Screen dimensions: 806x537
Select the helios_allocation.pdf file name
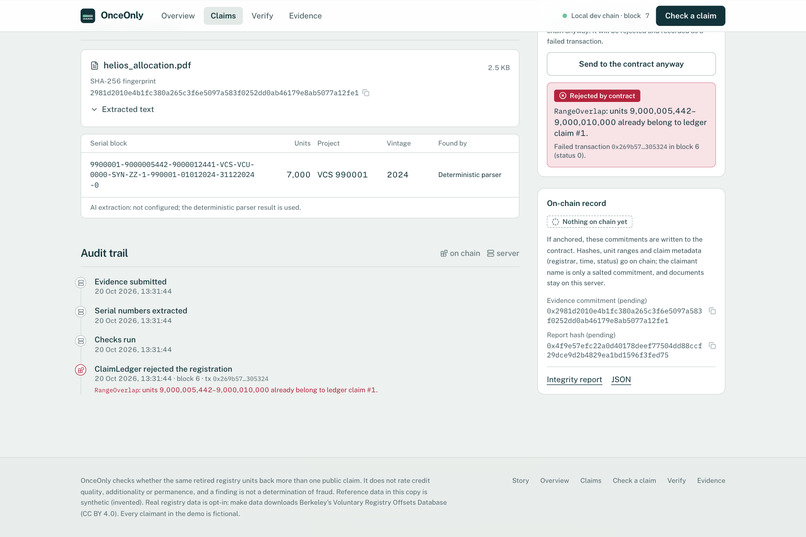click(x=147, y=65)
